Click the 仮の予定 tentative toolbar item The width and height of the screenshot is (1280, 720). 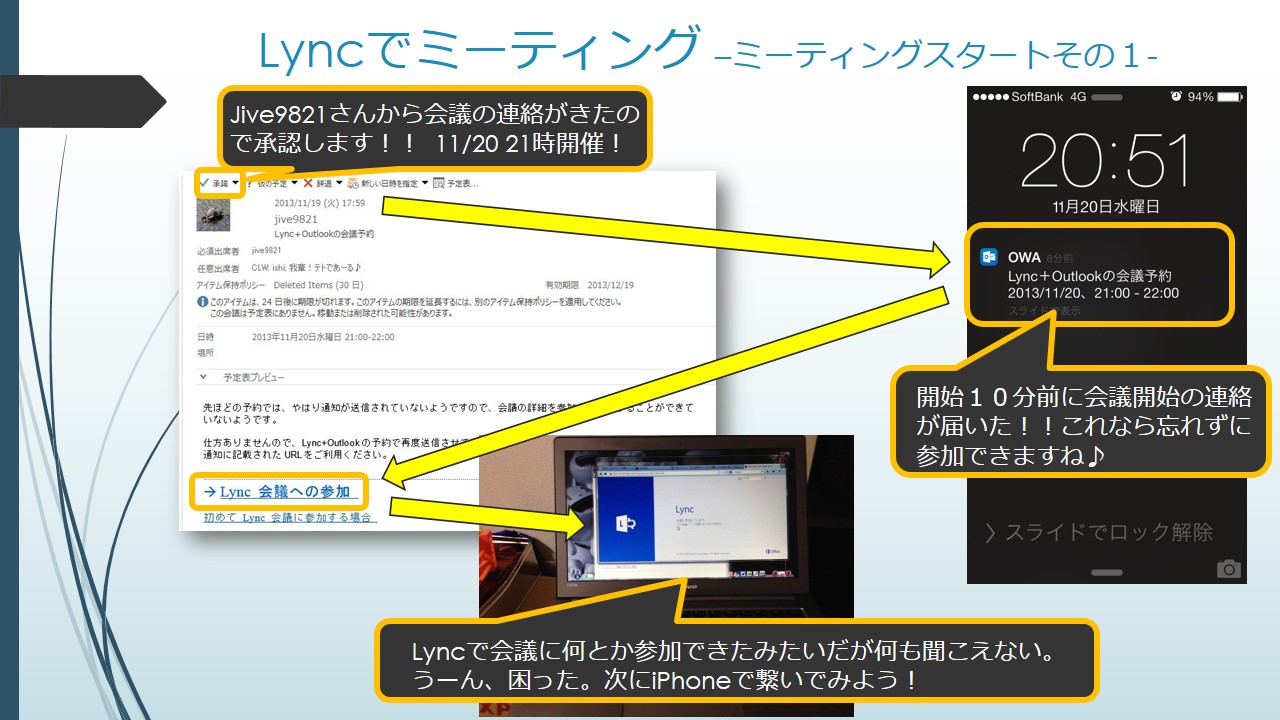point(271,183)
